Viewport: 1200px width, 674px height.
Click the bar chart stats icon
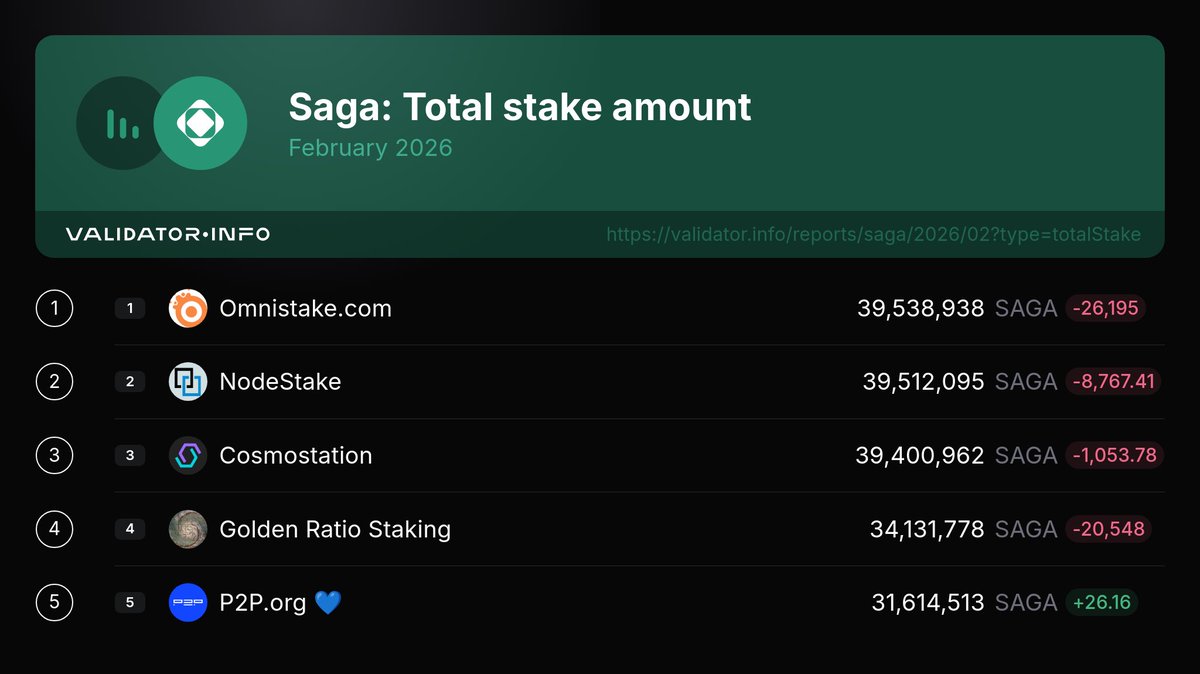(122, 123)
